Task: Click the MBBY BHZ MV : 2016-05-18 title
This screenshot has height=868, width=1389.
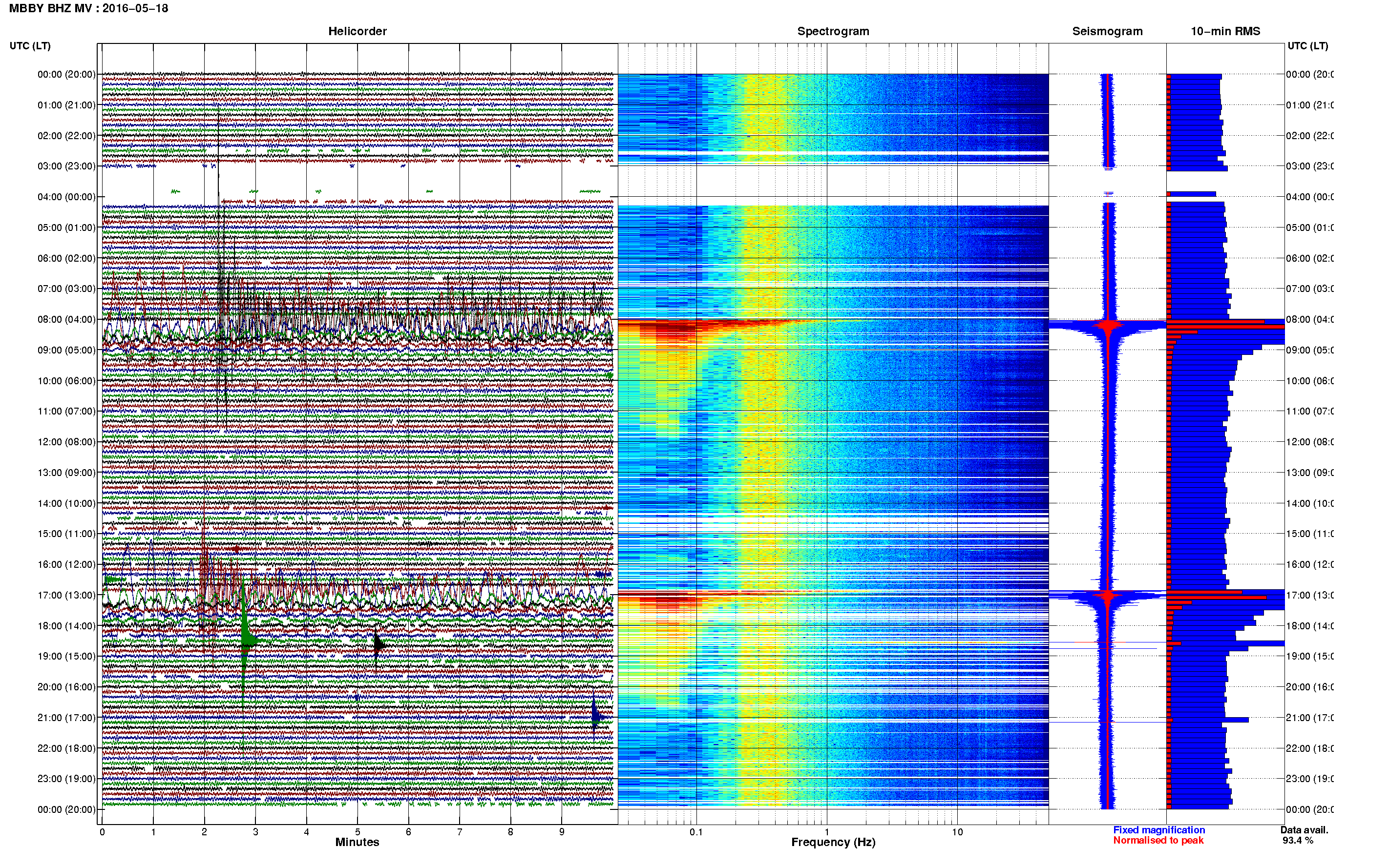Action: click(88, 9)
